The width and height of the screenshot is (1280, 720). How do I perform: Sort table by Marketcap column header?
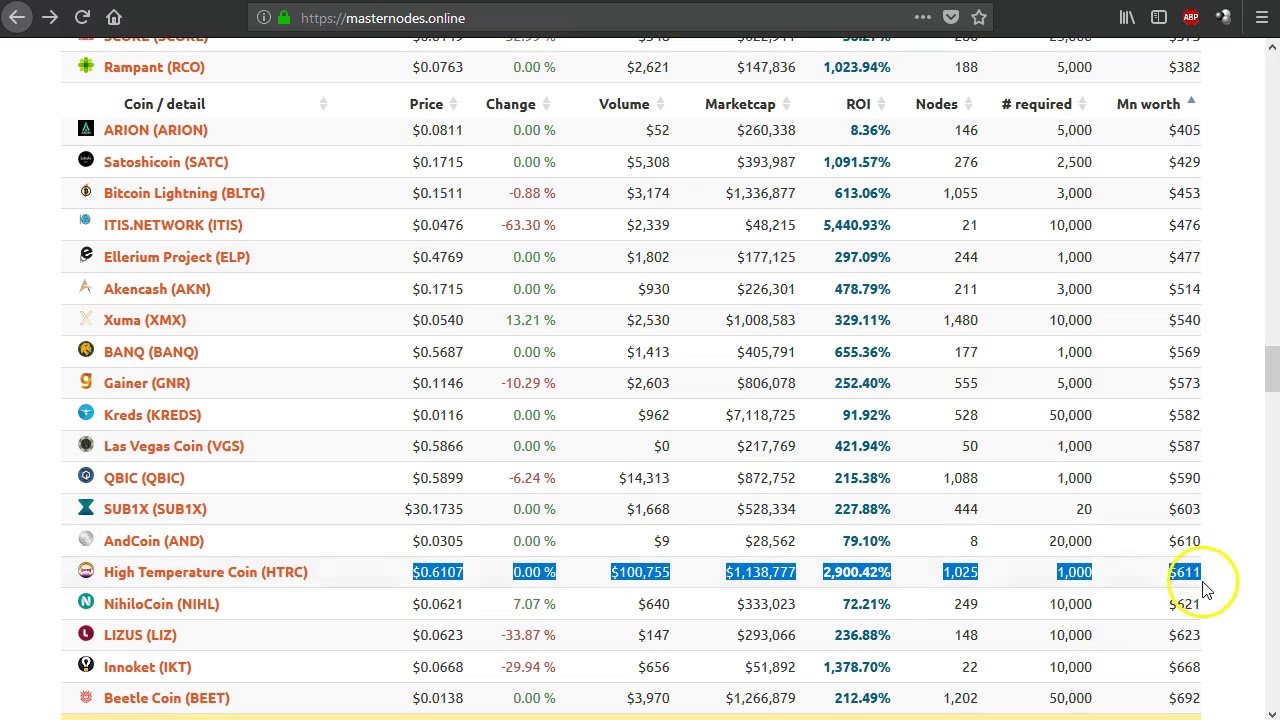tap(740, 104)
